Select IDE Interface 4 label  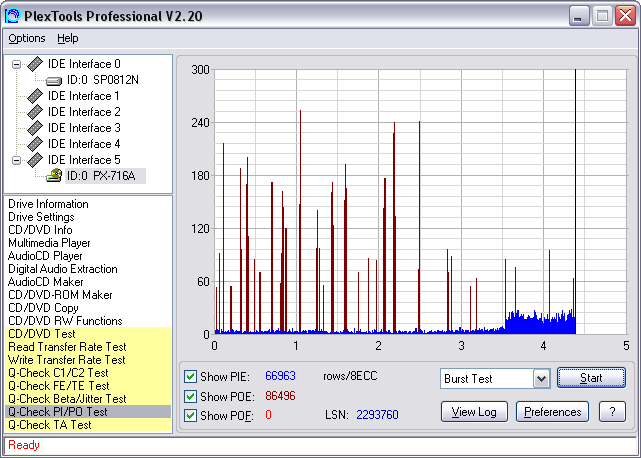(x=84, y=144)
